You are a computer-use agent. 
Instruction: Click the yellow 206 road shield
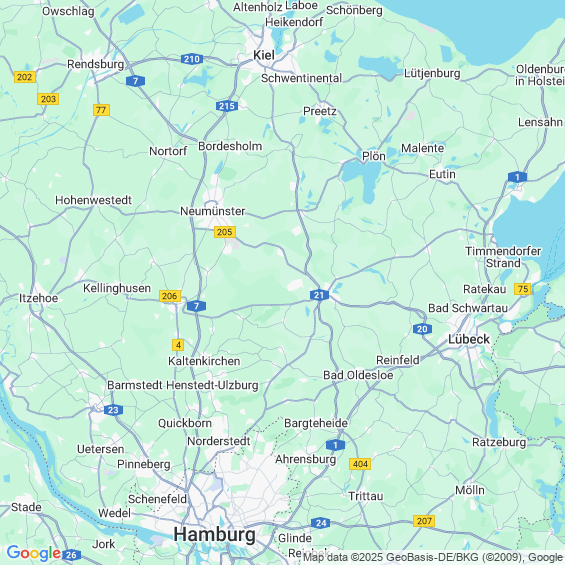170,296
